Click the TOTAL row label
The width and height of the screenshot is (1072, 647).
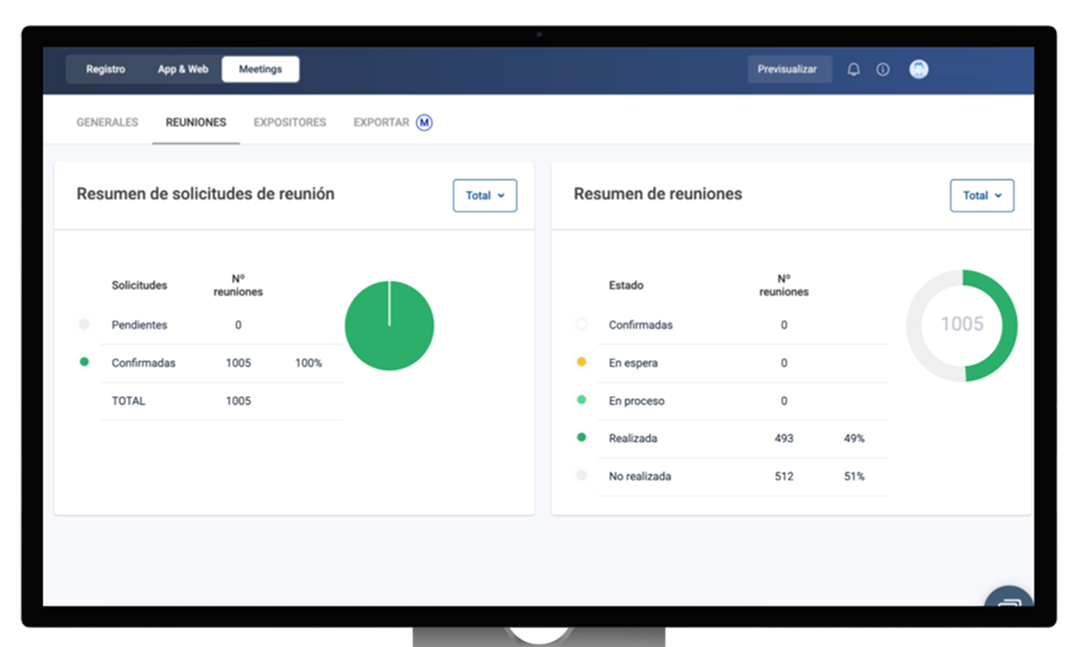(129, 401)
